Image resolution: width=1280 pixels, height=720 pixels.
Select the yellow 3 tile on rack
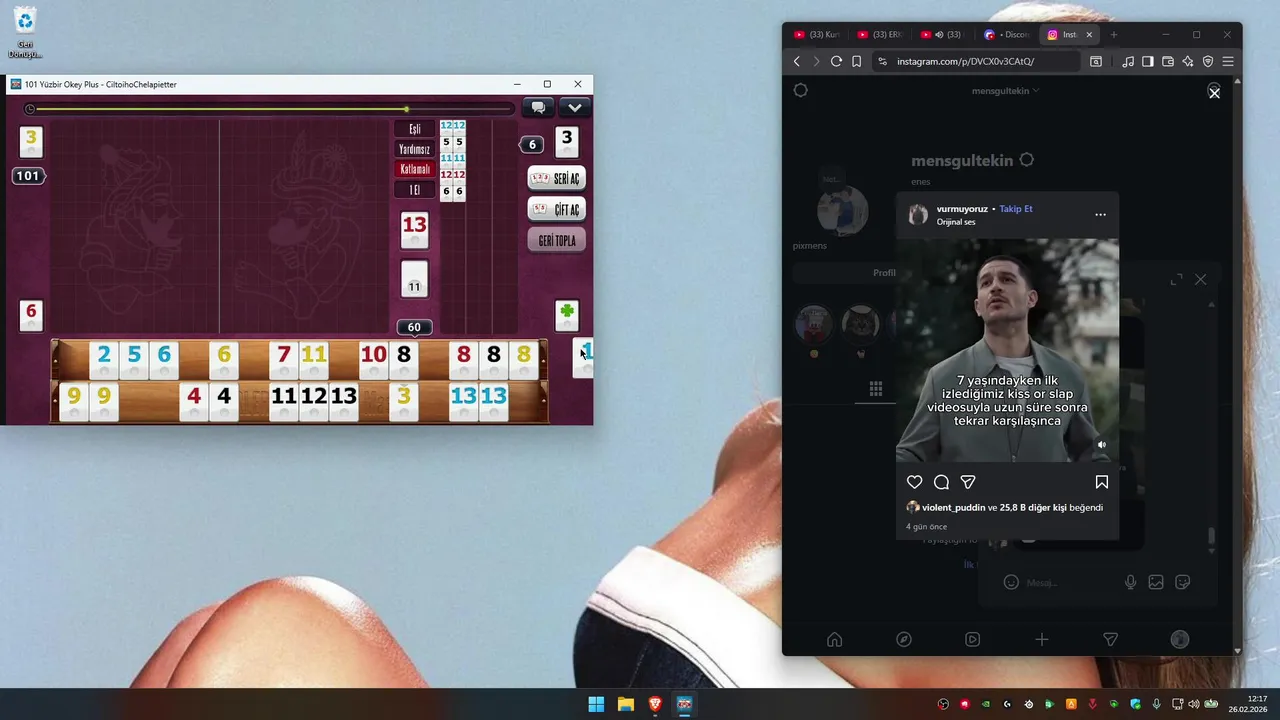pyautogui.click(x=404, y=401)
